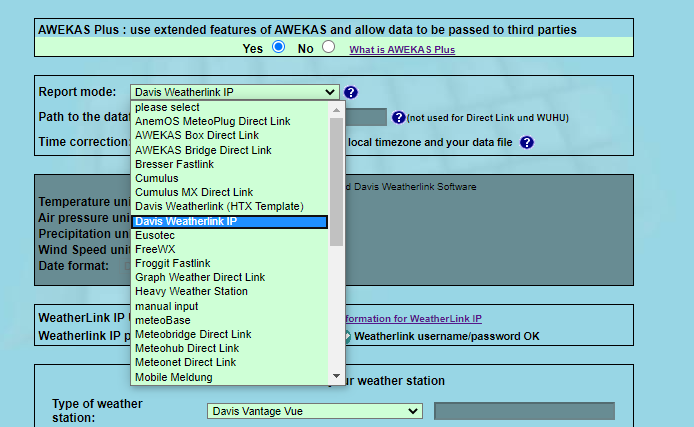Open the What is AWEKAS Plus link
This screenshot has width=694, height=427.
coord(402,50)
